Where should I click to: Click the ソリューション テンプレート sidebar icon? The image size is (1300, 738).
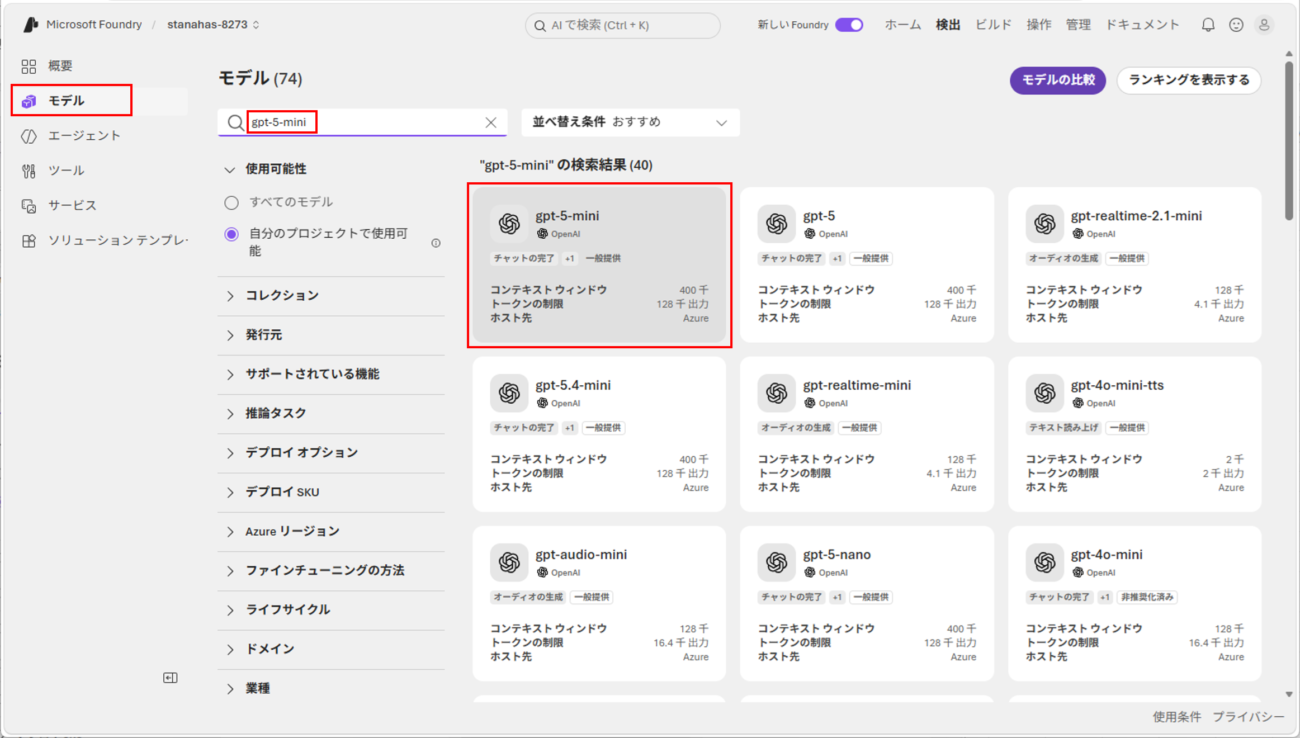29,241
